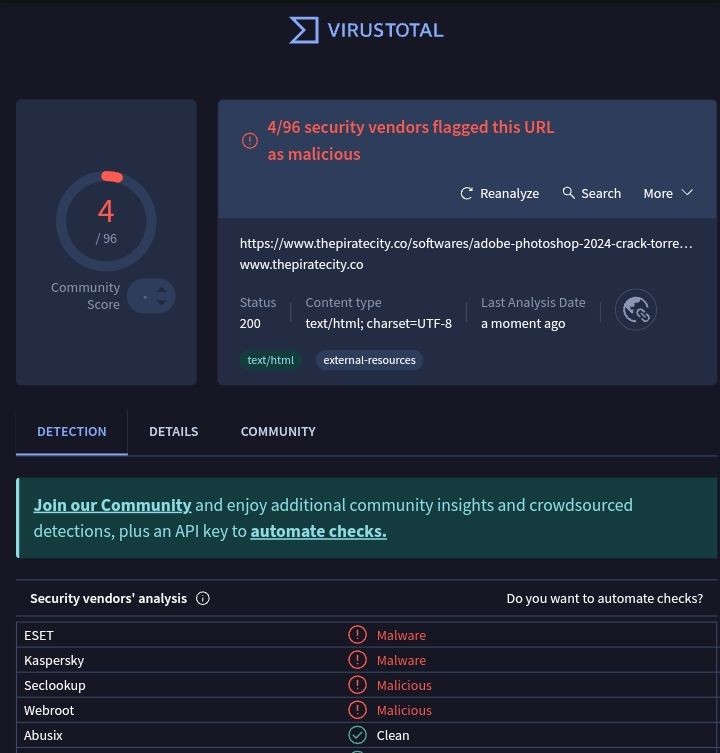Open the automate checks link
720x753 pixels.
click(318, 531)
